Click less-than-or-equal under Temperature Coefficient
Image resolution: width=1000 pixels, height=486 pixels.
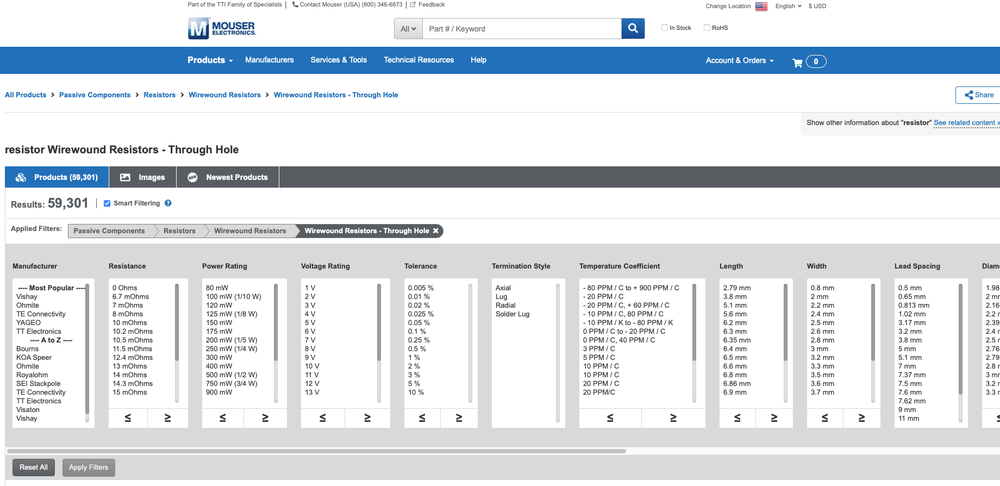[610, 418]
